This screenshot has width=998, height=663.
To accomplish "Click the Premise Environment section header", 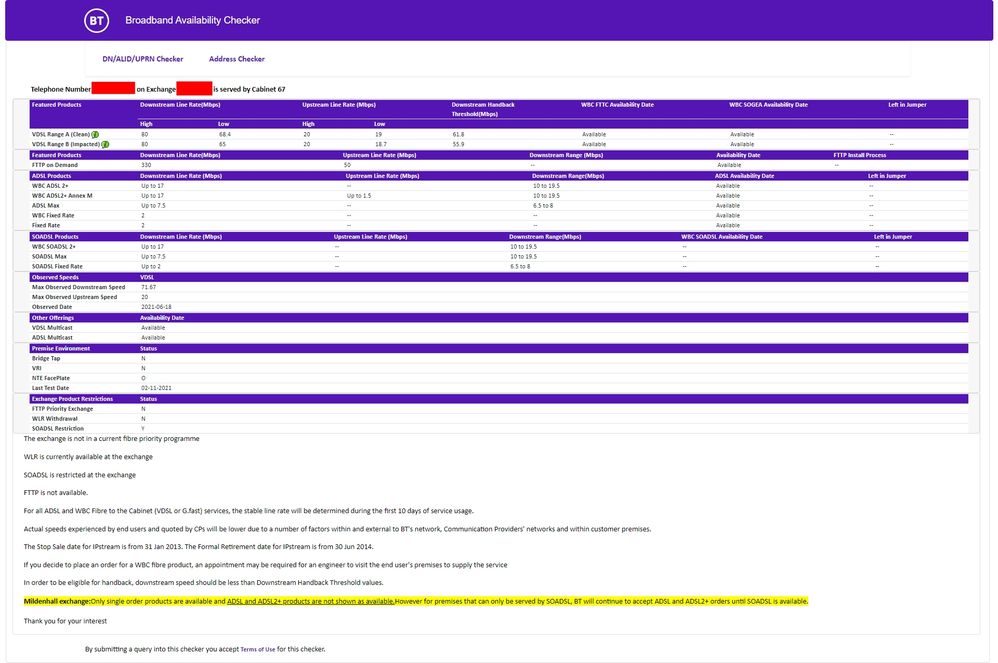I will tap(61, 348).
